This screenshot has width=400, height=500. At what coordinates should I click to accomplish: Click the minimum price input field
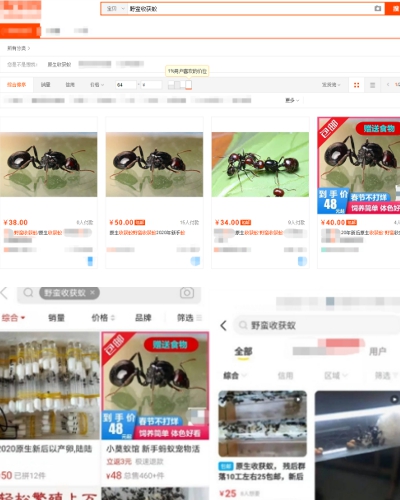(x=126, y=85)
